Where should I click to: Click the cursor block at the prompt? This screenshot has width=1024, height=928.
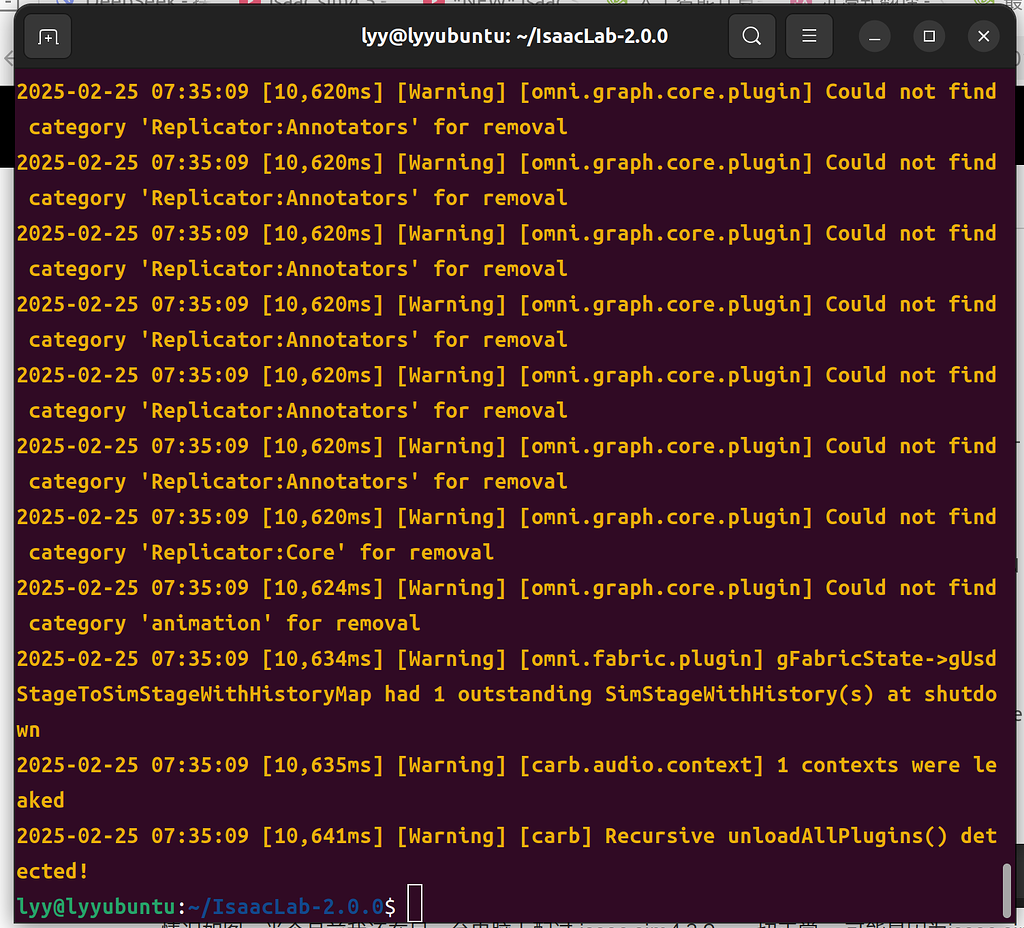pos(415,904)
